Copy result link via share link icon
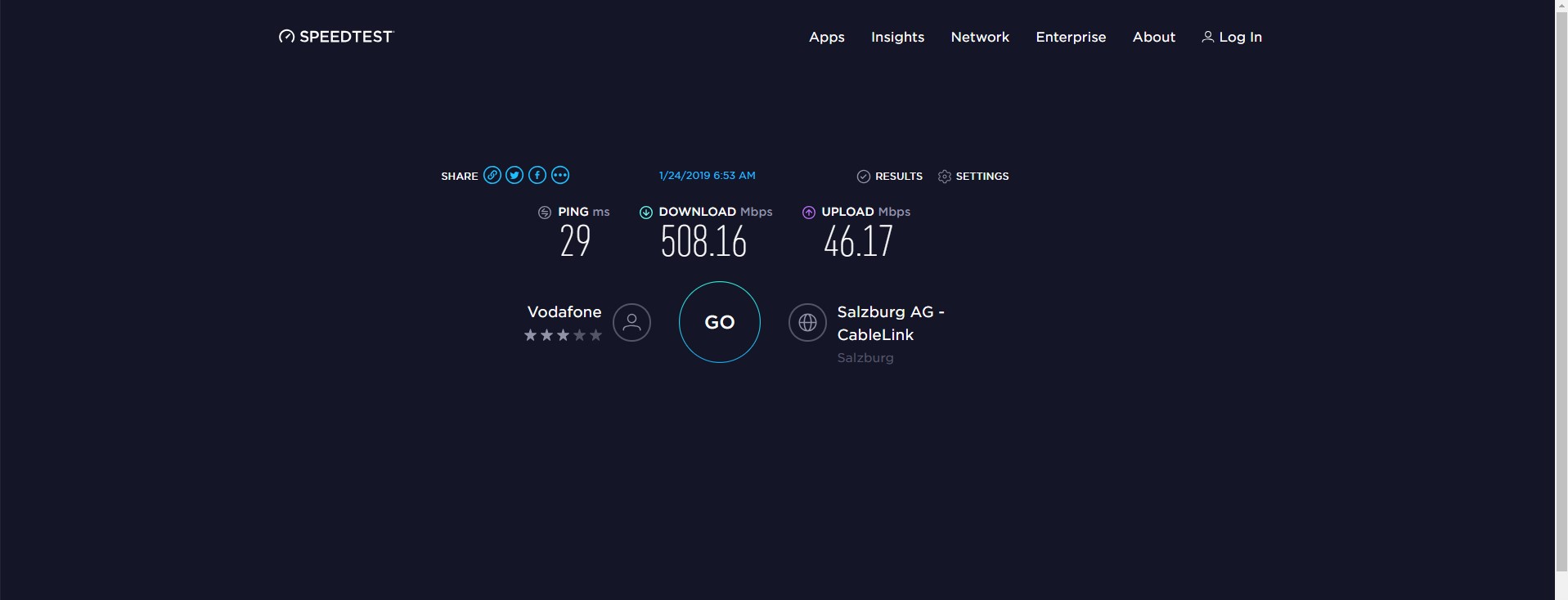The width and height of the screenshot is (1568, 600). click(x=492, y=175)
